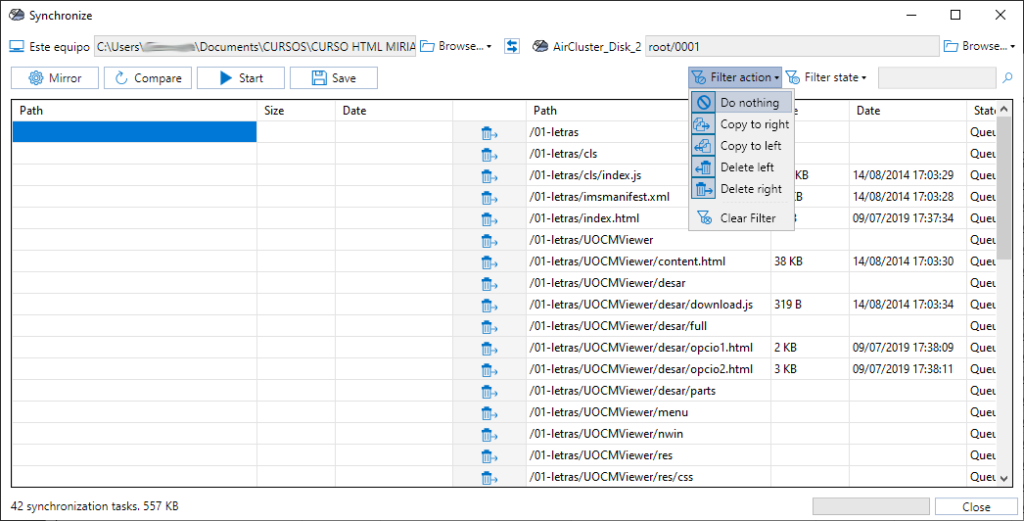
Task: Select the /01-letras/UOCMViewer/content.html path
Action: pyautogui.click(x=627, y=261)
